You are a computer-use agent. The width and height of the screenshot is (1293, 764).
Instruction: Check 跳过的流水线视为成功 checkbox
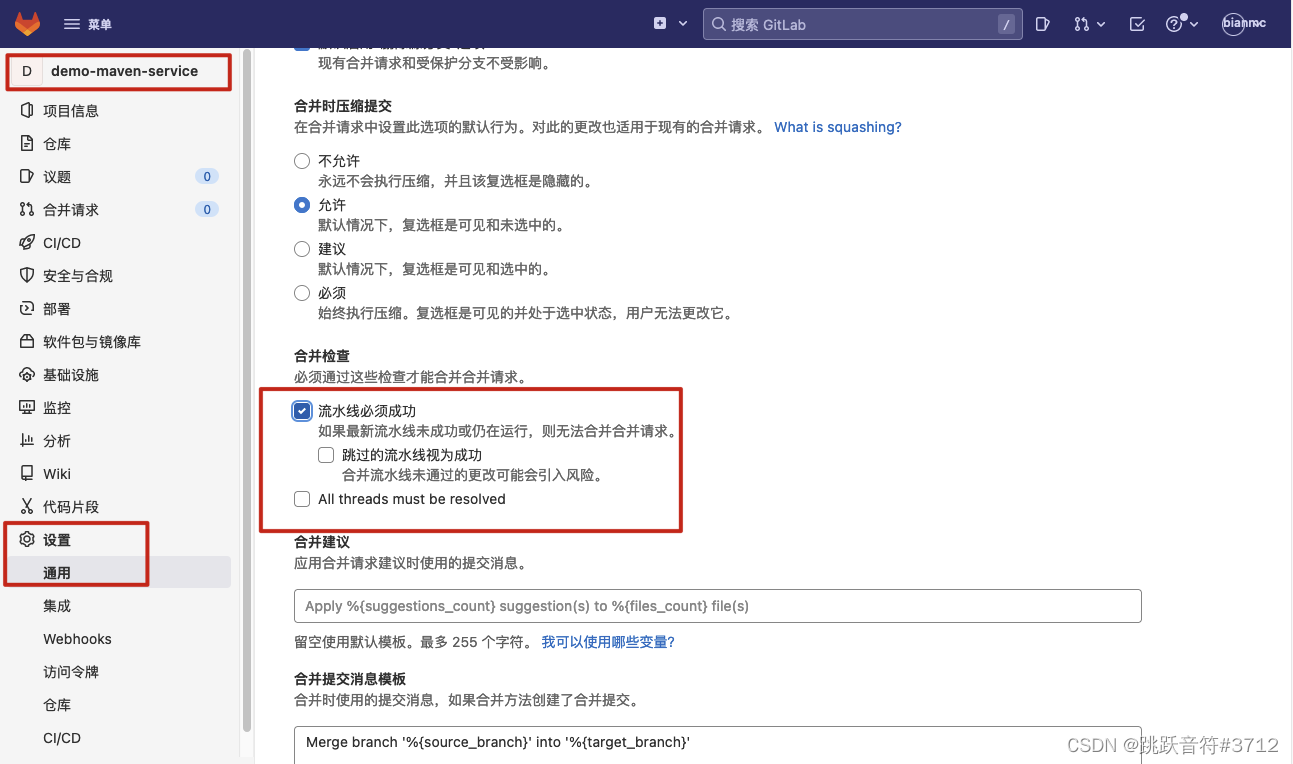pos(326,455)
